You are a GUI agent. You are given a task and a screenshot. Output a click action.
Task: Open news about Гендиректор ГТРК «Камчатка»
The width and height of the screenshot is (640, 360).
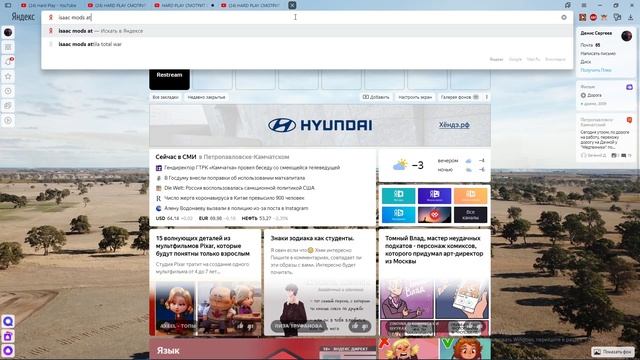click(x=252, y=167)
